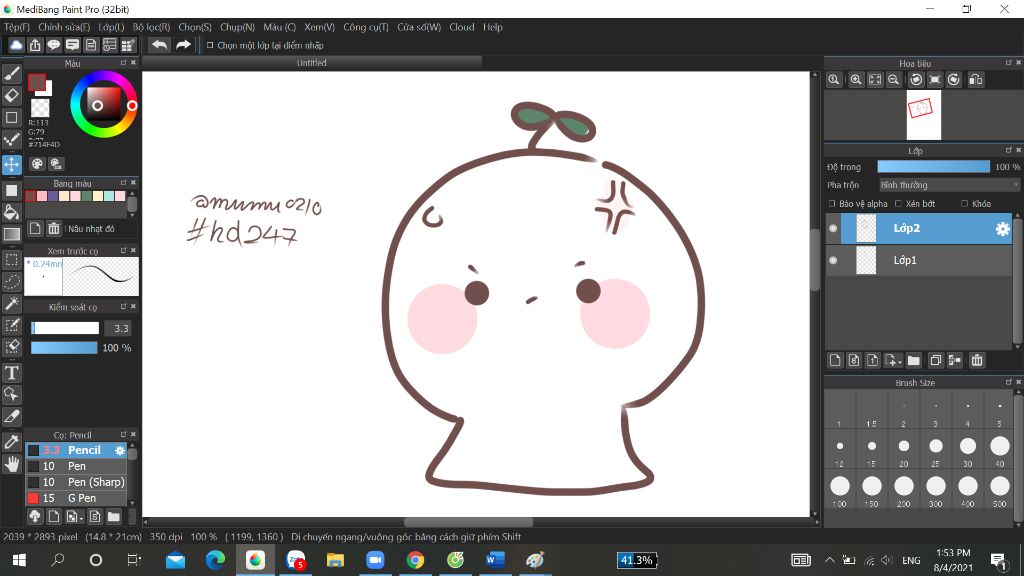Viewport: 1024px width, 576px height.
Task: Open the Lớp(L) menu
Action: tap(111, 27)
